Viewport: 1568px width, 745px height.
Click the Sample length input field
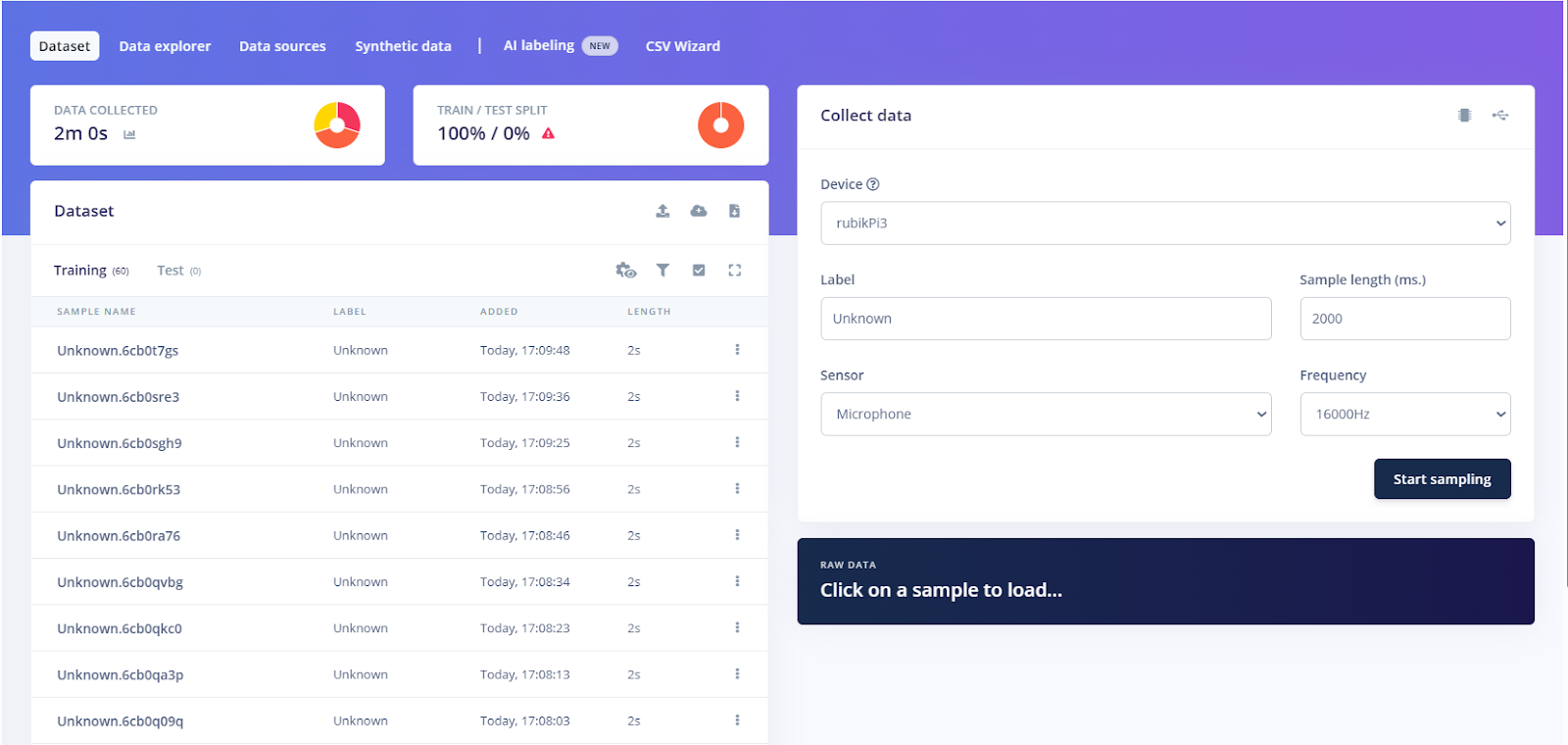point(1403,319)
